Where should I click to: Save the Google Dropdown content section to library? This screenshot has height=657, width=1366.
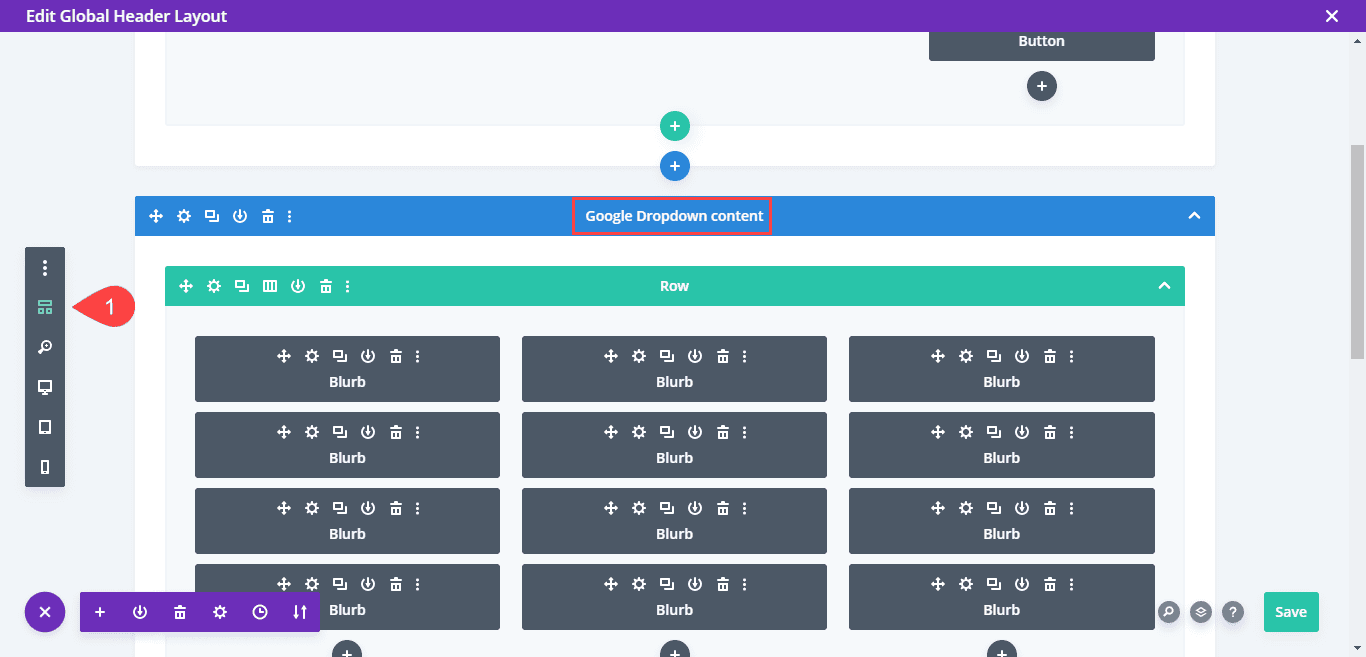click(240, 216)
